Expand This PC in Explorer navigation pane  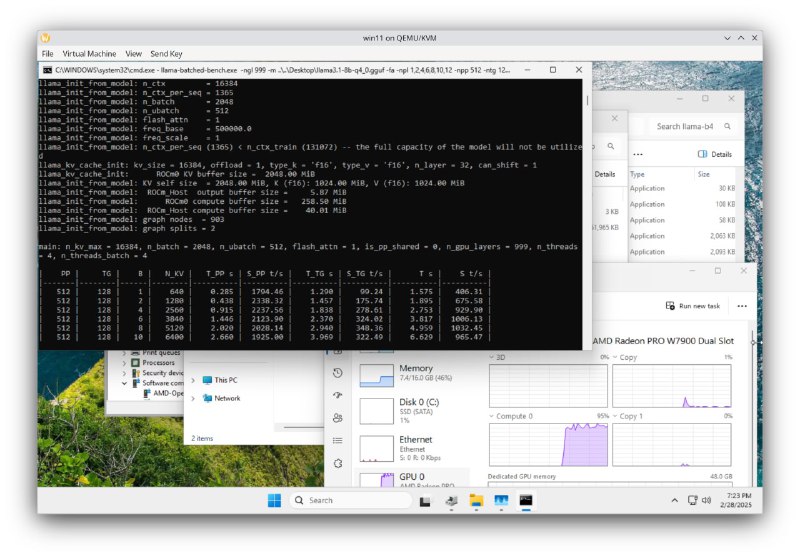tap(193, 381)
